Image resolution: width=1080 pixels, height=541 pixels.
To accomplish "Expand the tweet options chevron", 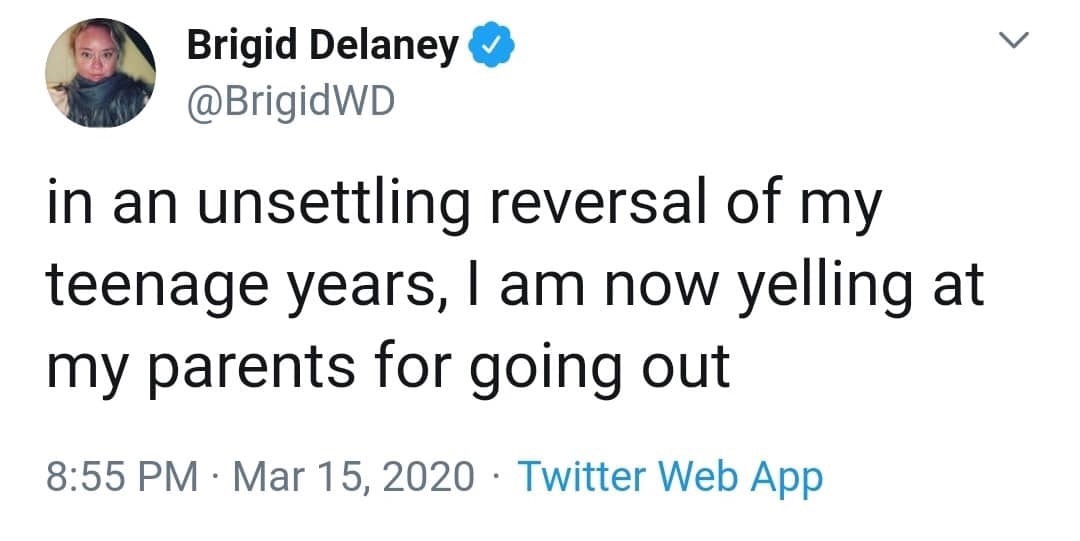I will (x=1013, y=41).
